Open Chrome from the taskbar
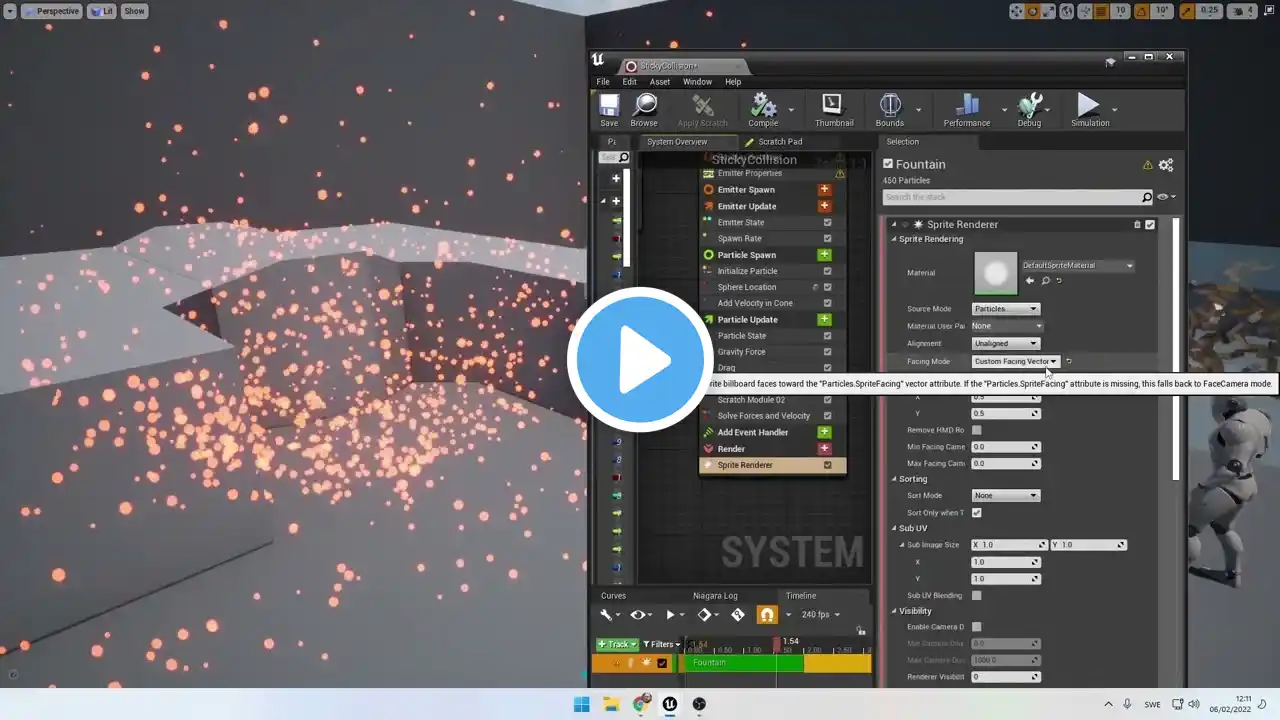This screenshot has width=1280, height=720. [x=641, y=704]
